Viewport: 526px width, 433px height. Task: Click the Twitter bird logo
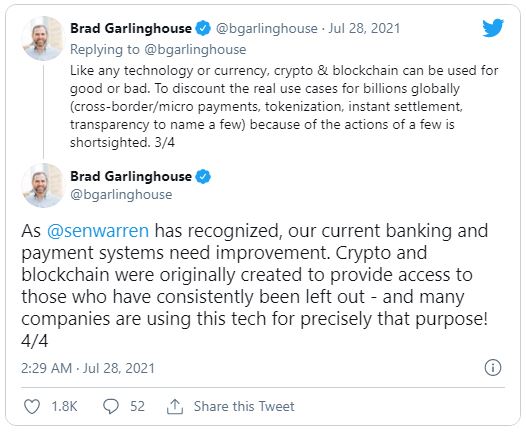[493, 28]
